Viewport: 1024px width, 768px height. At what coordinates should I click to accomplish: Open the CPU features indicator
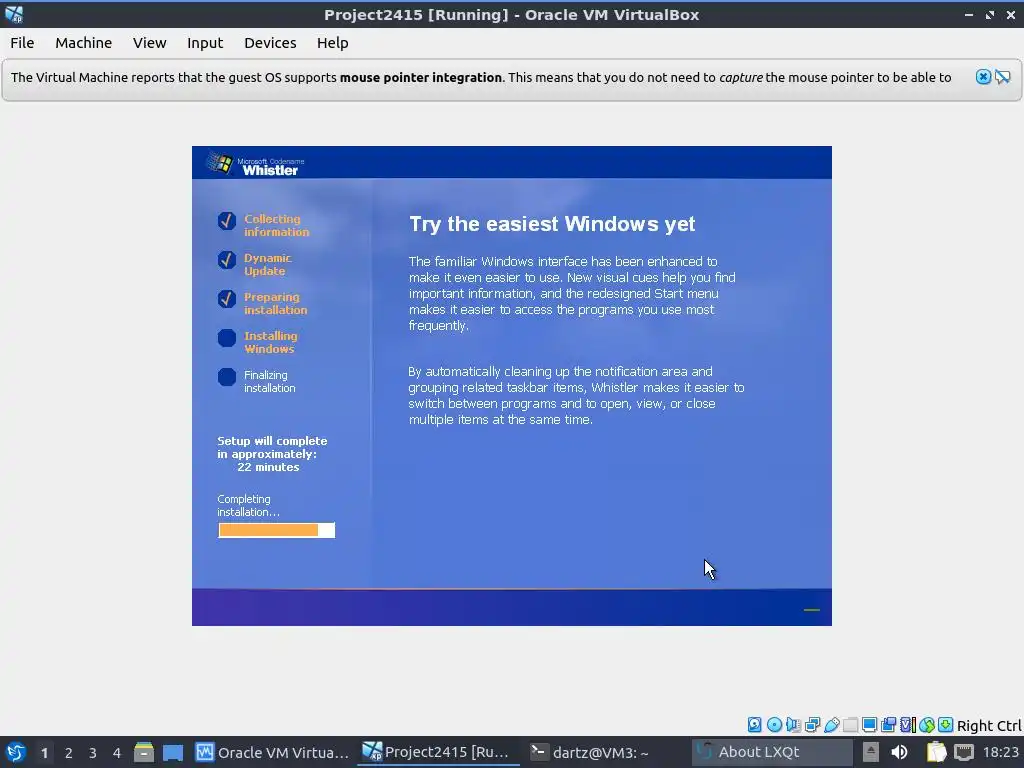coord(908,724)
